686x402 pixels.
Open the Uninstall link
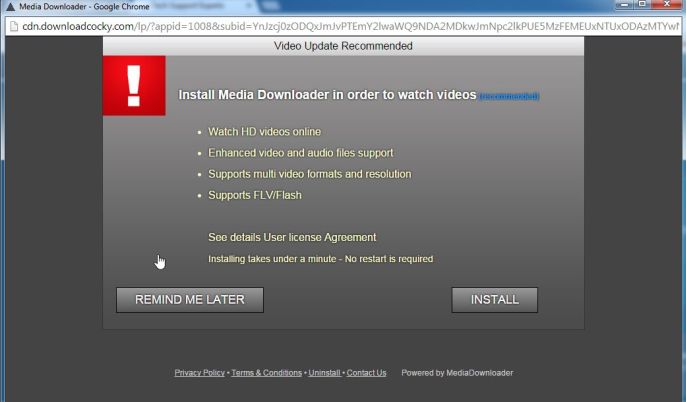point(324,373)
